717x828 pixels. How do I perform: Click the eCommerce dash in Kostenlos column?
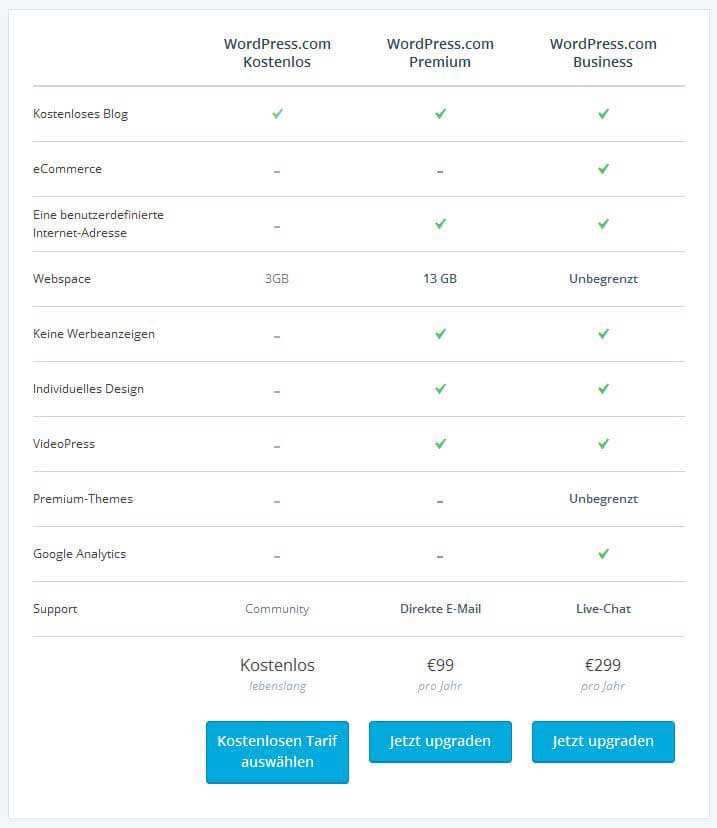pos(277,172)
